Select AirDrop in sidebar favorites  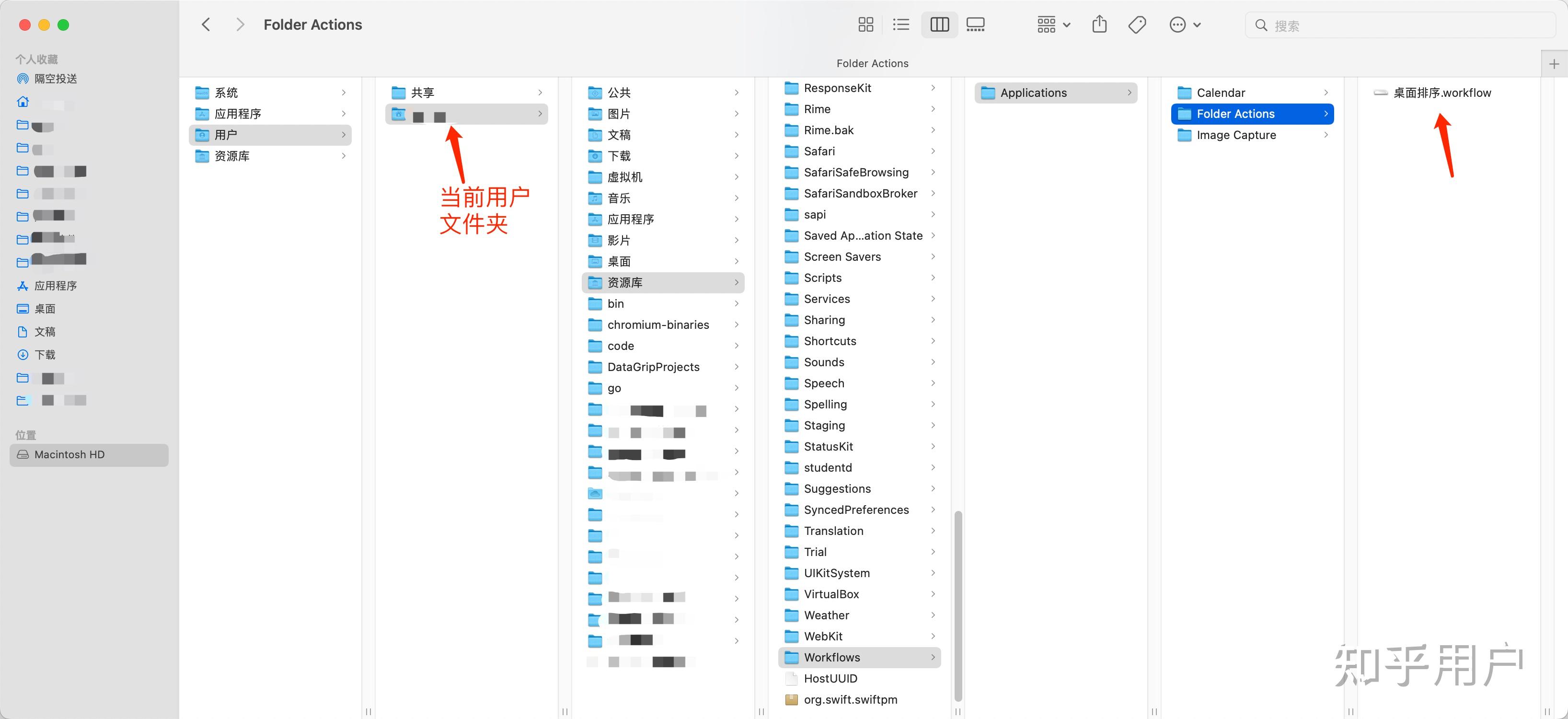56,79
